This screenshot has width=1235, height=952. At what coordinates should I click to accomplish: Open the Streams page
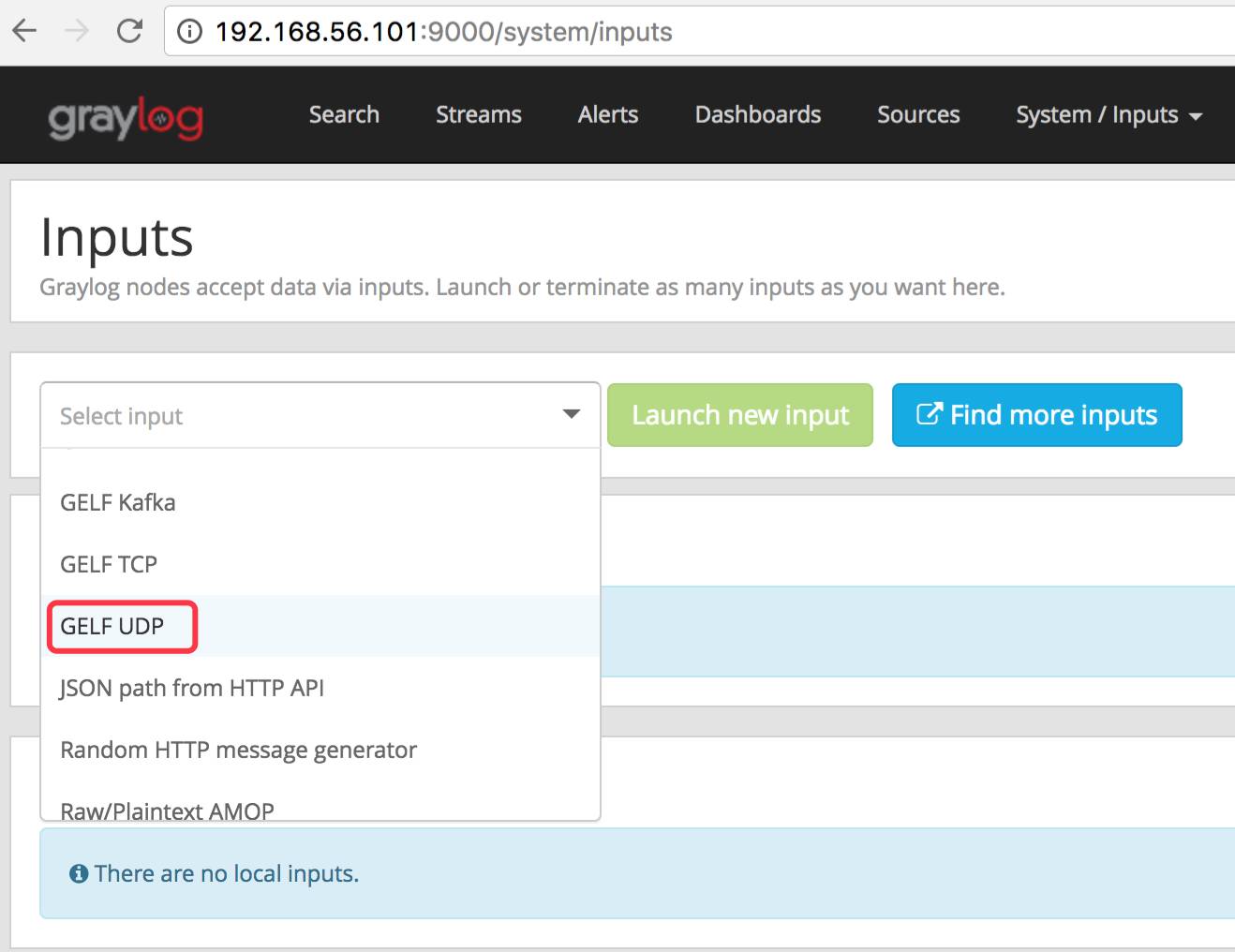tap(479, 114)
